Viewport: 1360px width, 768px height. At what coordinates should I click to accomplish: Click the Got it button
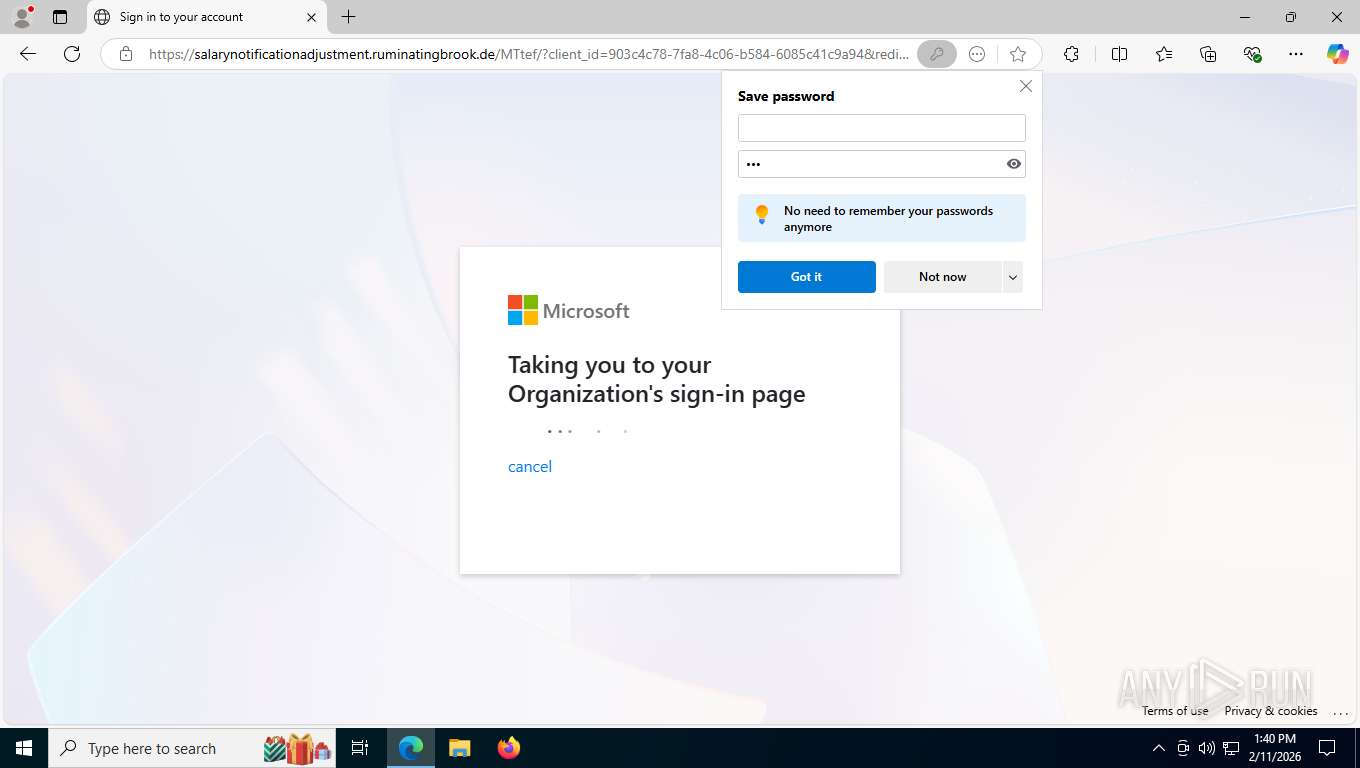pyautogui.click(x=806, y=277)
